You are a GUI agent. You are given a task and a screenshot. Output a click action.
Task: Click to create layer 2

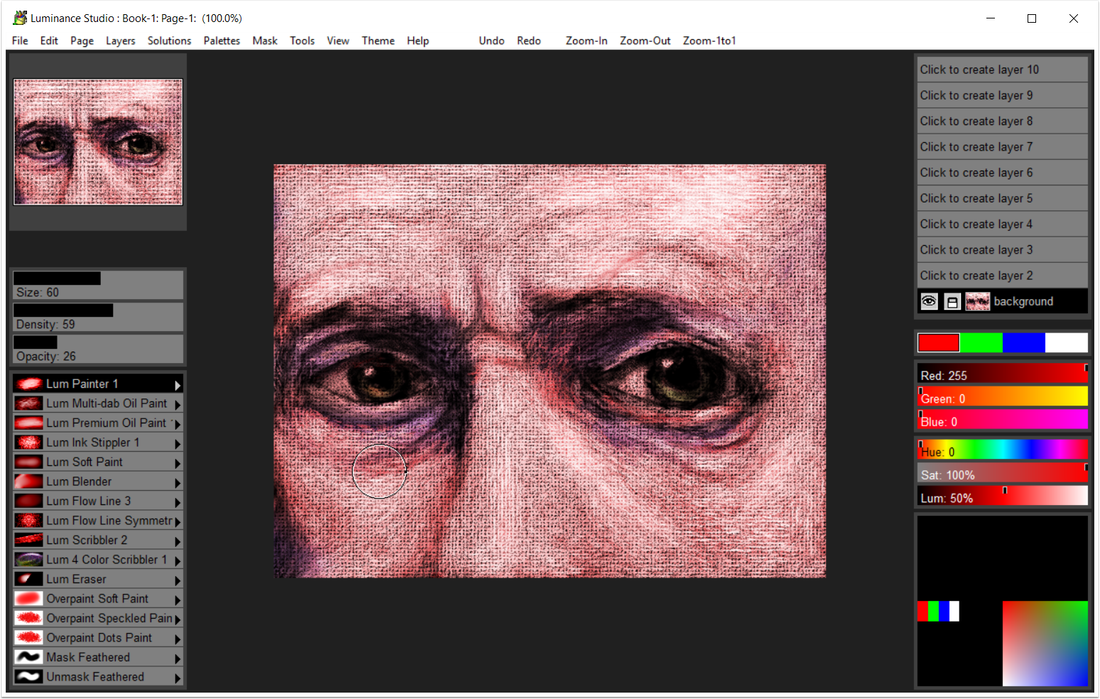[1001, 275]
